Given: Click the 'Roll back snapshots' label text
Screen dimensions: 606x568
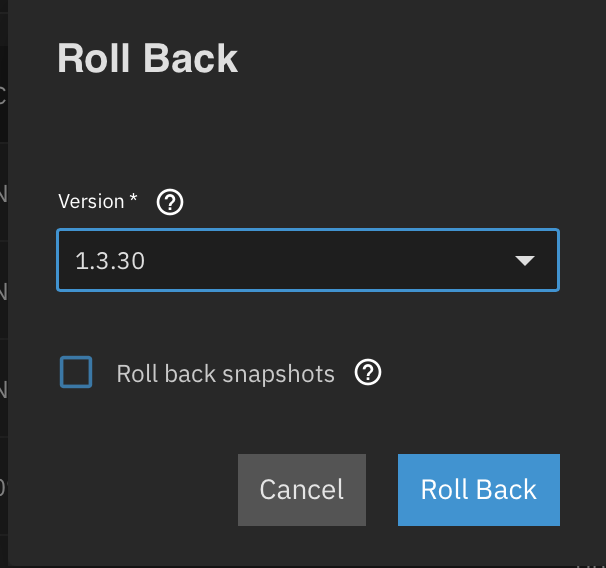Looking at the screenshot, I should tap(225, 374).
